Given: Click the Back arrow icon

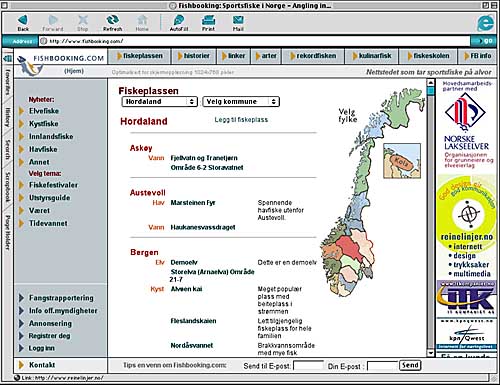Looking at the screenshot, I should [23, 20].
